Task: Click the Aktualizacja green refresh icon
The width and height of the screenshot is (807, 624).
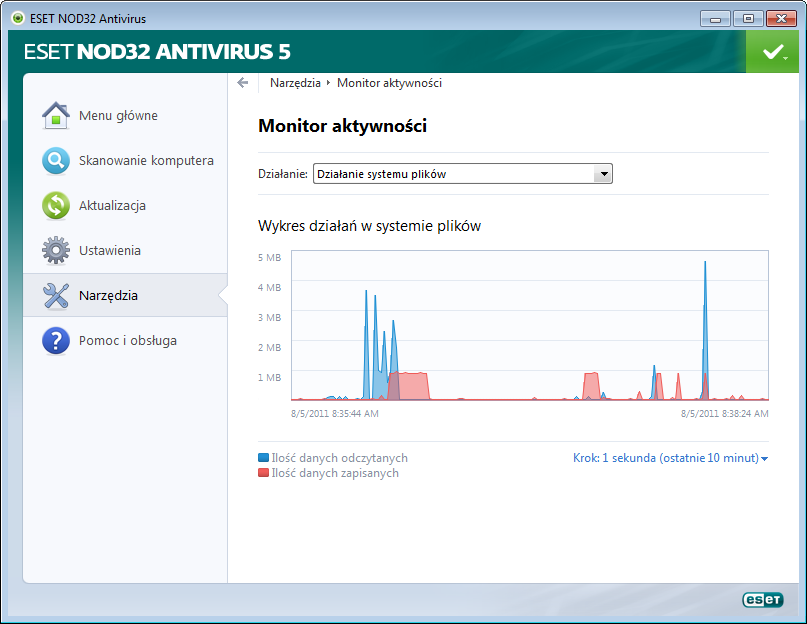Action: 56,205
